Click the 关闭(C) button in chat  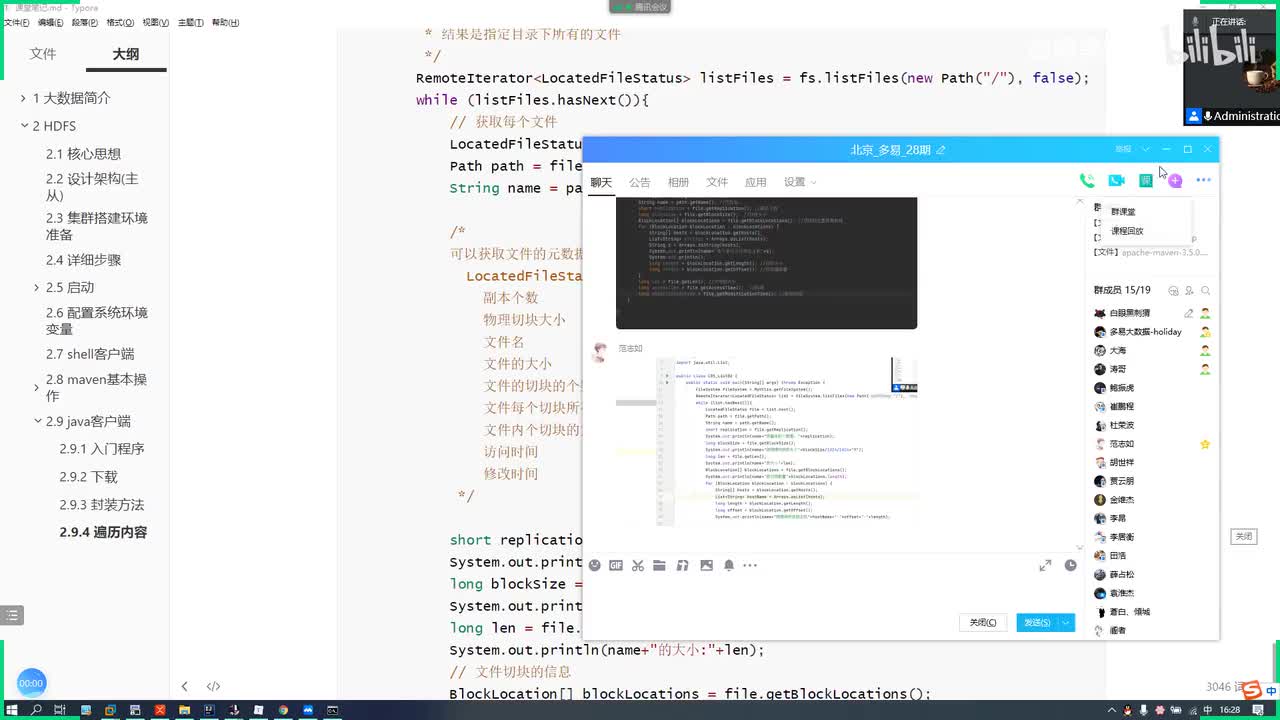click(x=983, y=622)
